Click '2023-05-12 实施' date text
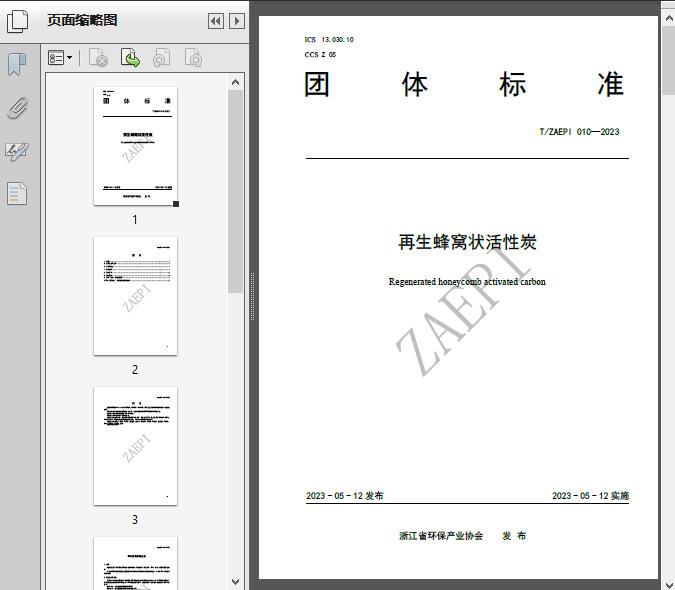Viewport: 675px width, 590px height. tap(591, 496)
